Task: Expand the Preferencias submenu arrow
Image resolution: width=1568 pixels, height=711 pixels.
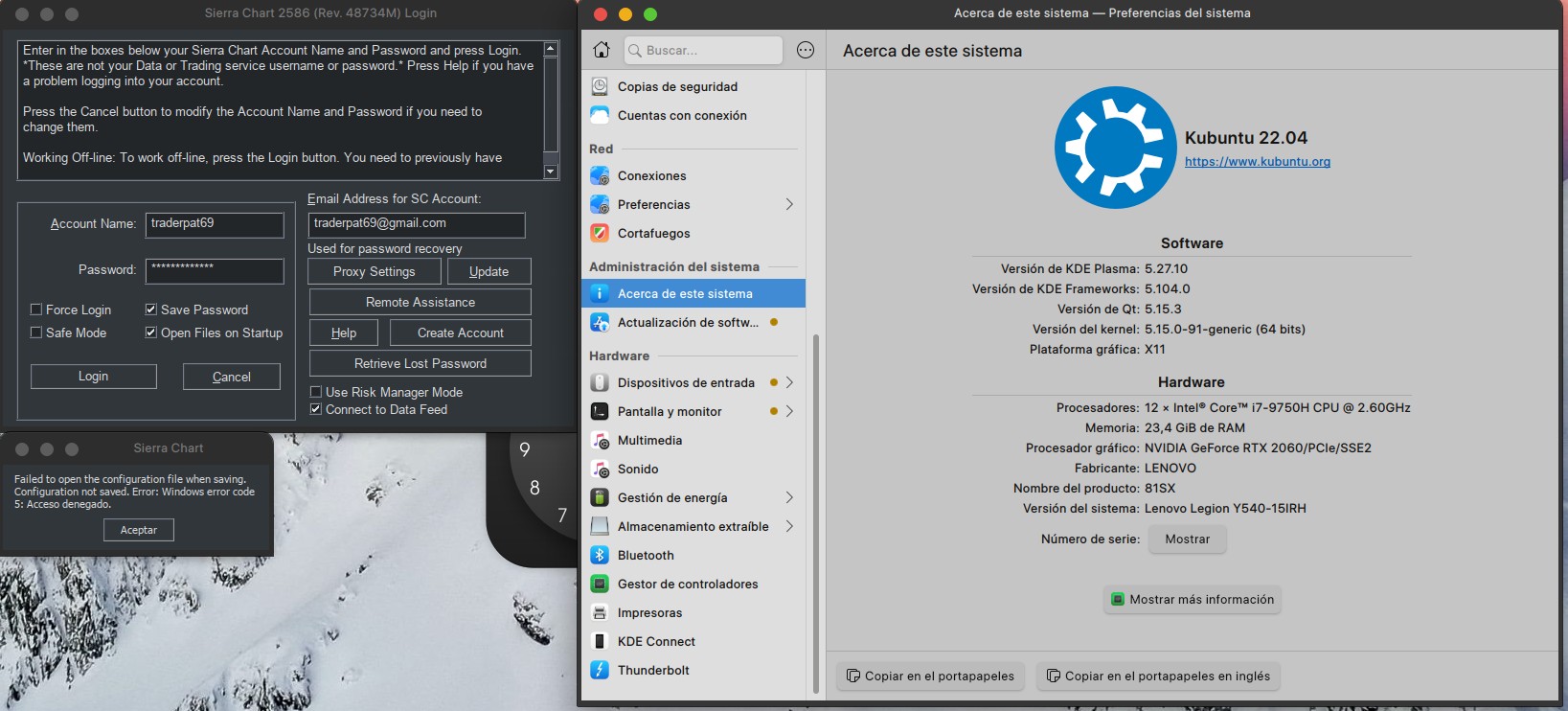Action: (x=789, y=204)
